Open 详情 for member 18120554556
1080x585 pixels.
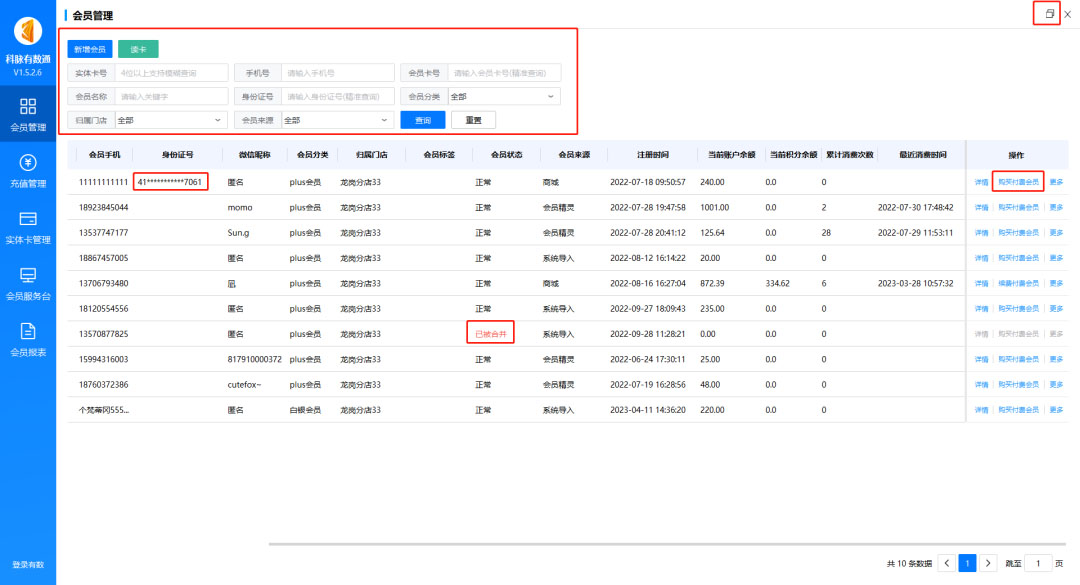point(982,309)
